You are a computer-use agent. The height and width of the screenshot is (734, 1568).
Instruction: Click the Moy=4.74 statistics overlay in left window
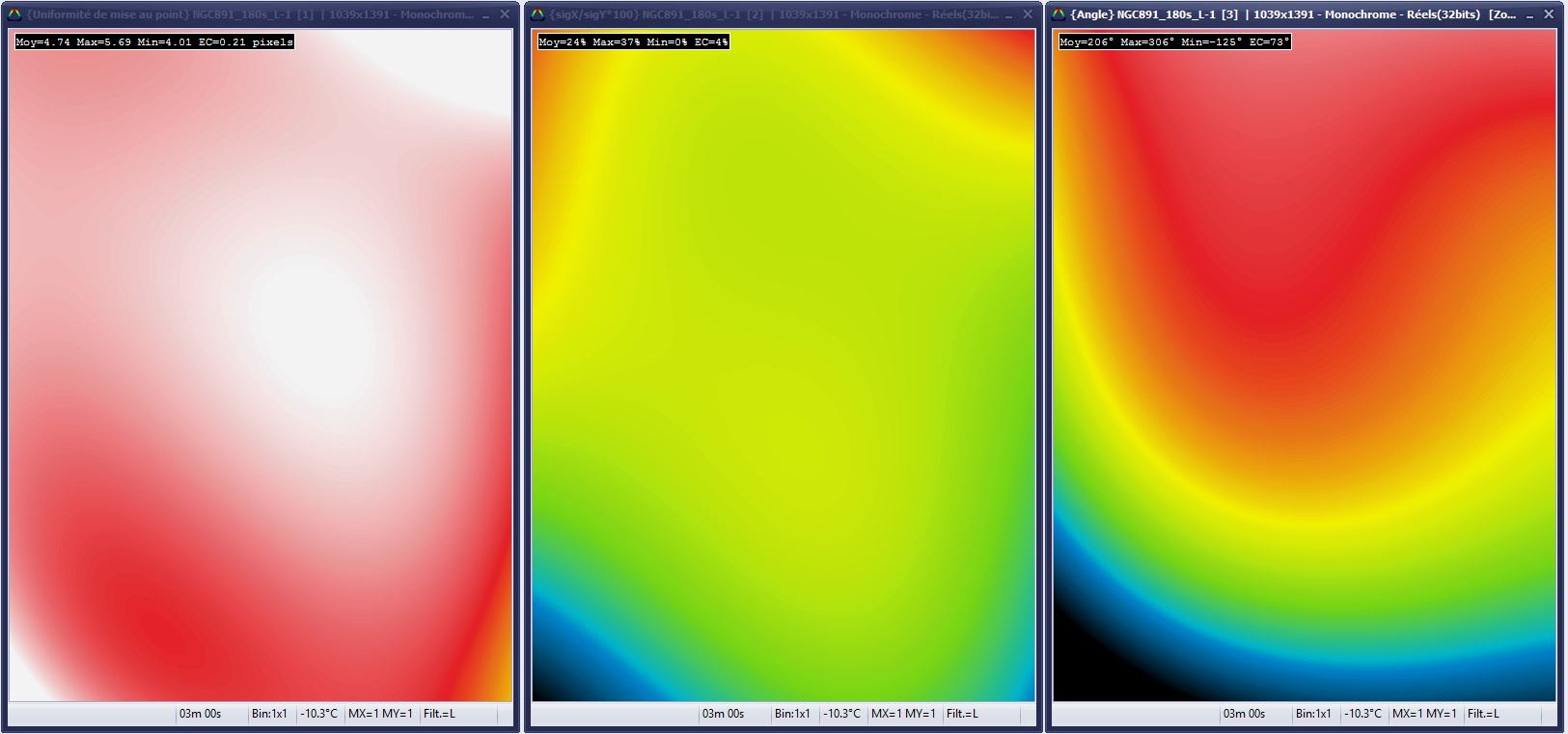click(x=154, y=41)
